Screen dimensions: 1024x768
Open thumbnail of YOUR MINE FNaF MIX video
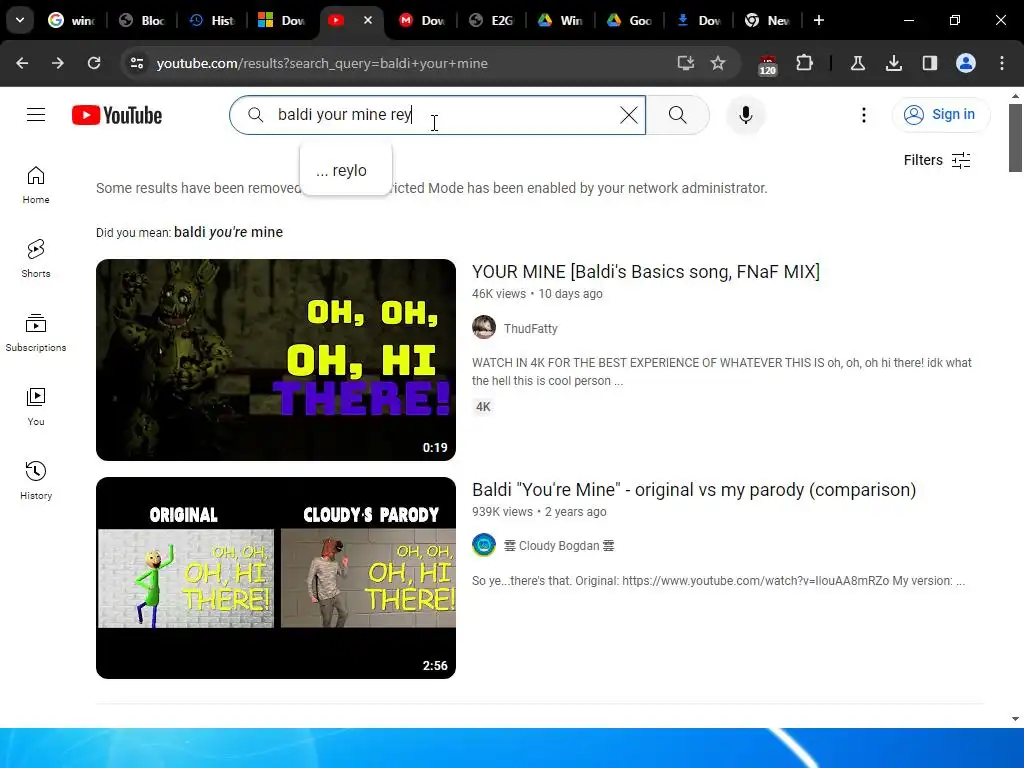(x=276, y=360)
